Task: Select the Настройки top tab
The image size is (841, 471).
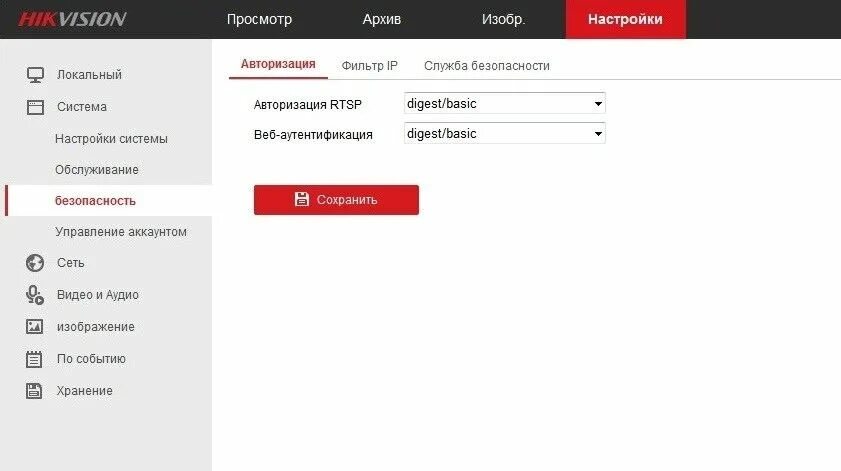Action: pos(625,19)
